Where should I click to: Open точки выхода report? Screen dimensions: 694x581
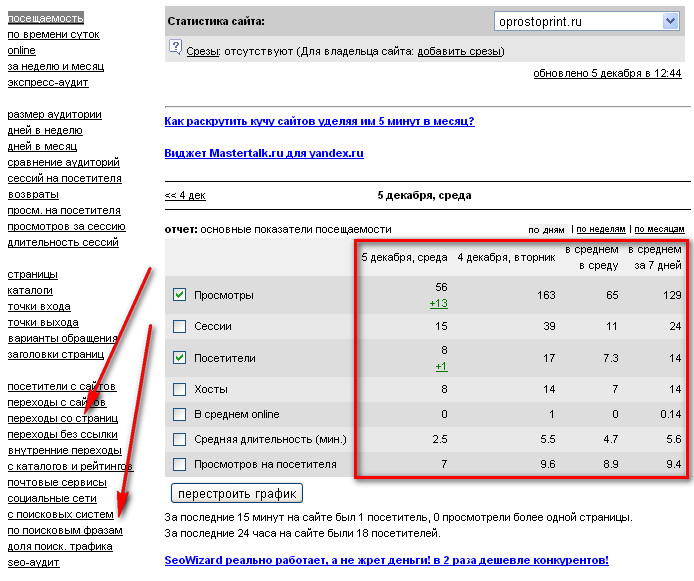point(43,323)
